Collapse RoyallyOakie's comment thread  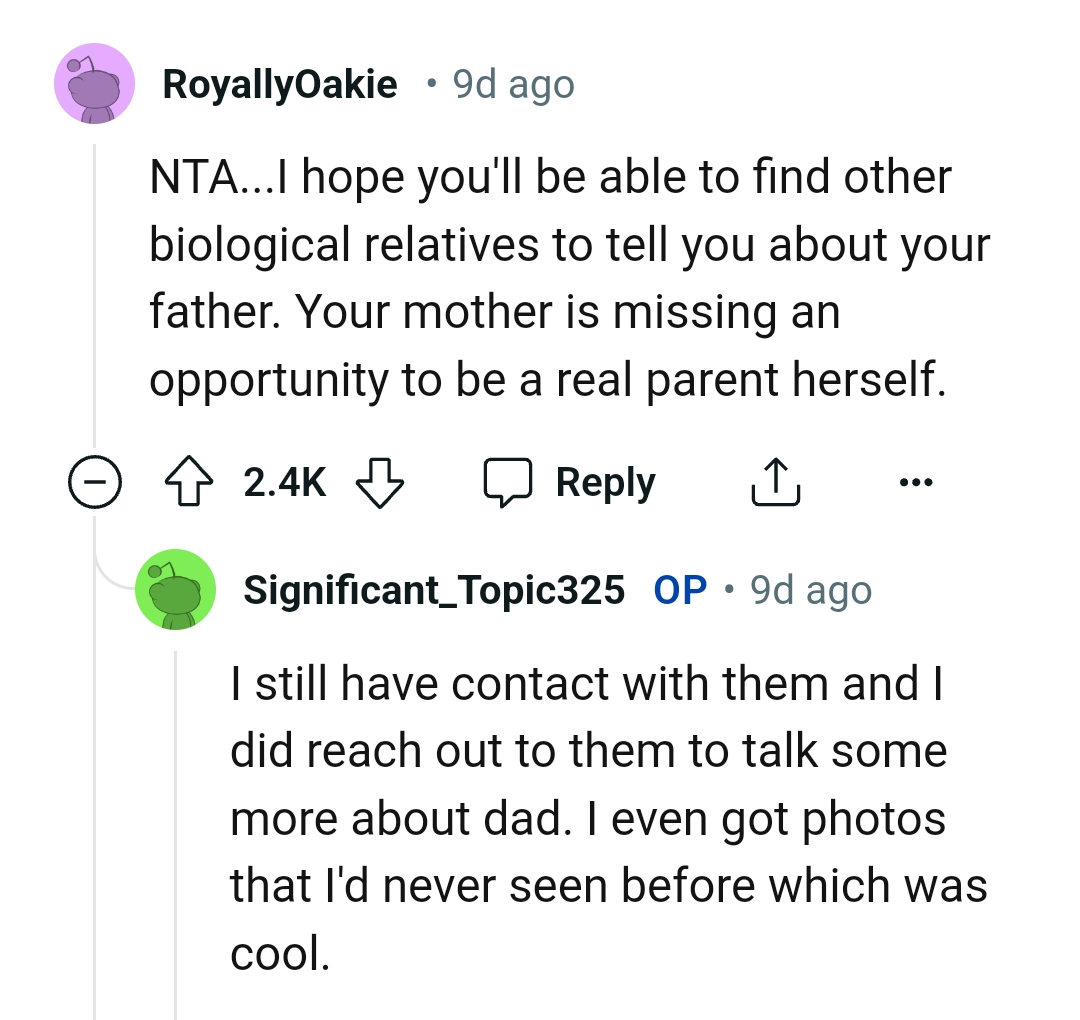tap(95, 481)
